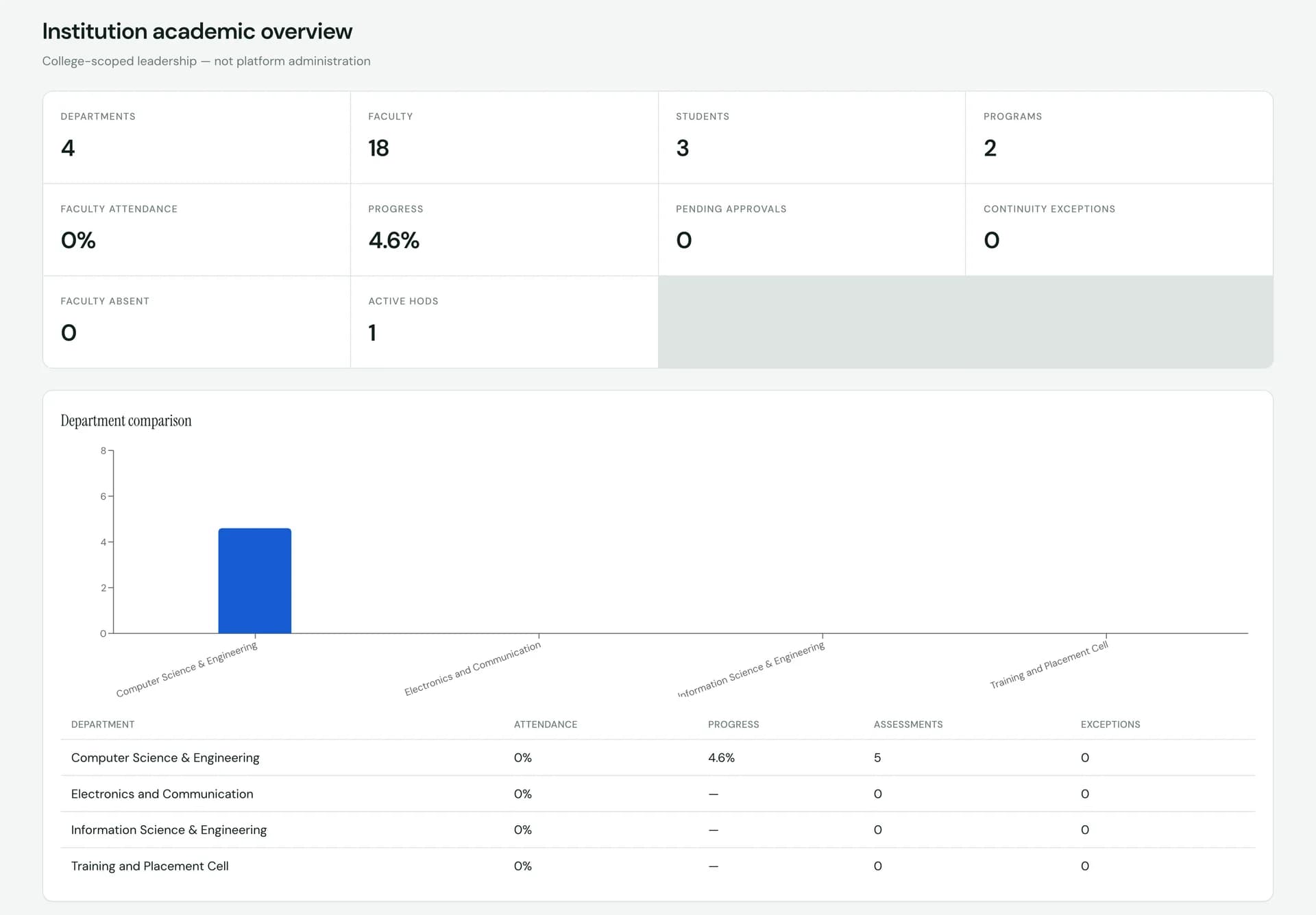
Task: Open the Pending Approvals card
Action: click(812, 230)
